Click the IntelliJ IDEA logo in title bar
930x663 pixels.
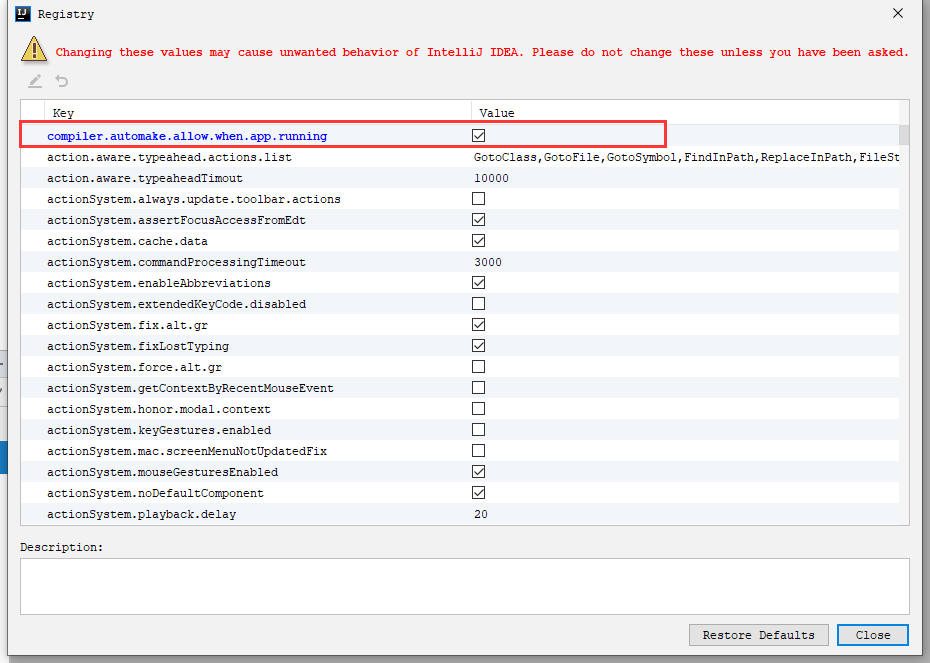click(x=23, y=14)
